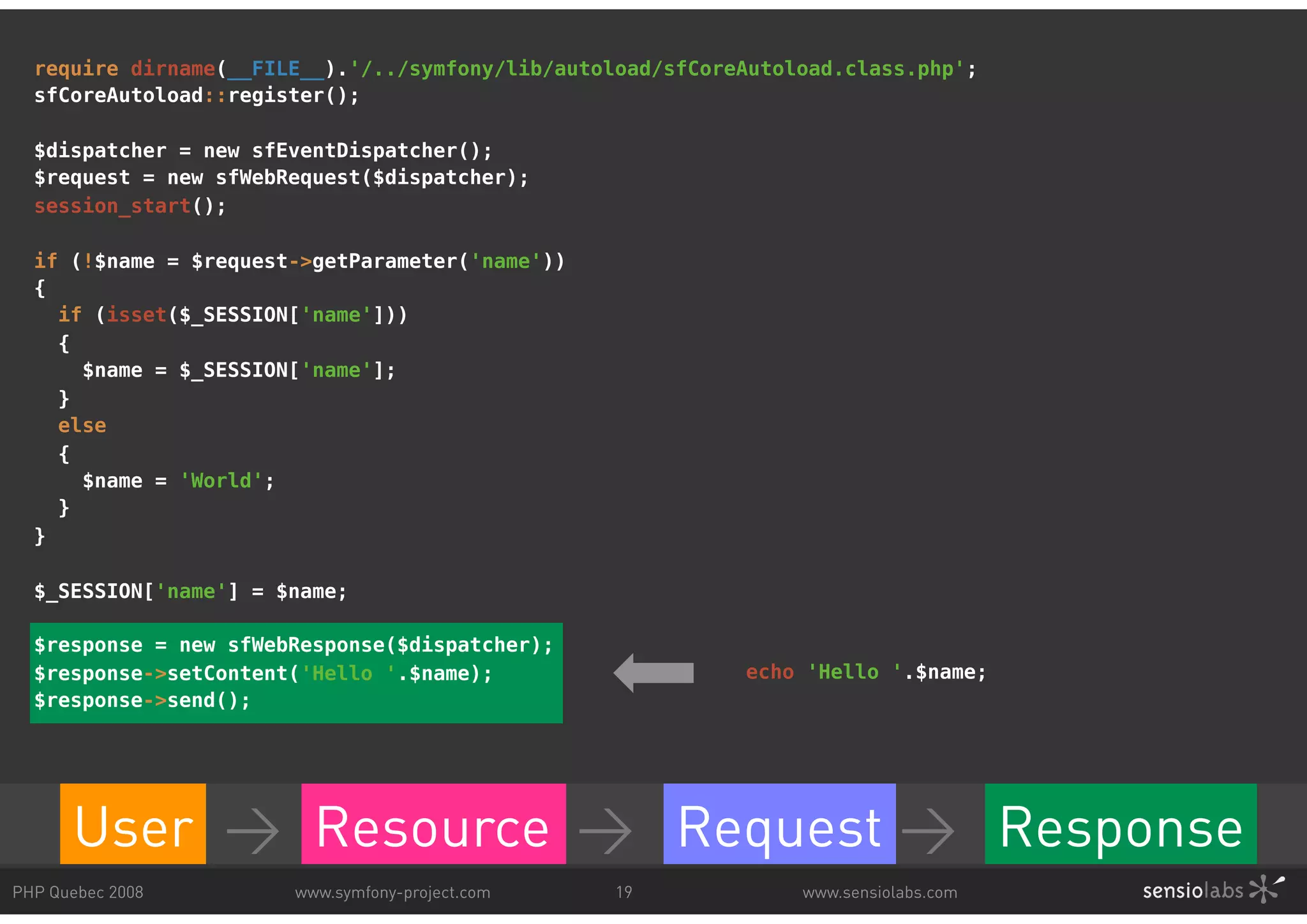
Task: Click the highlighted green response code block
Action: pos(296,673)
